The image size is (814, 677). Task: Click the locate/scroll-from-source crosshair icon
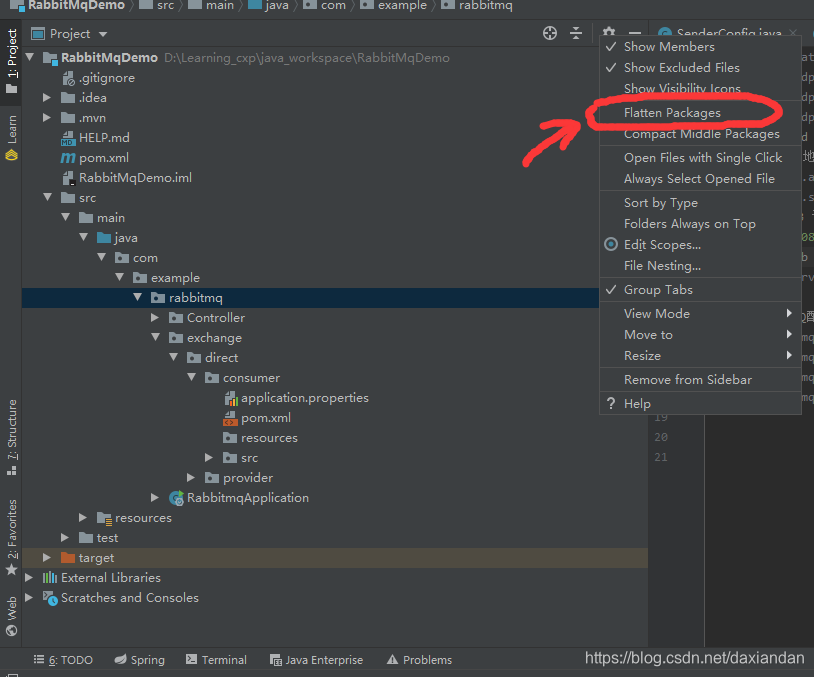point(550,33)
